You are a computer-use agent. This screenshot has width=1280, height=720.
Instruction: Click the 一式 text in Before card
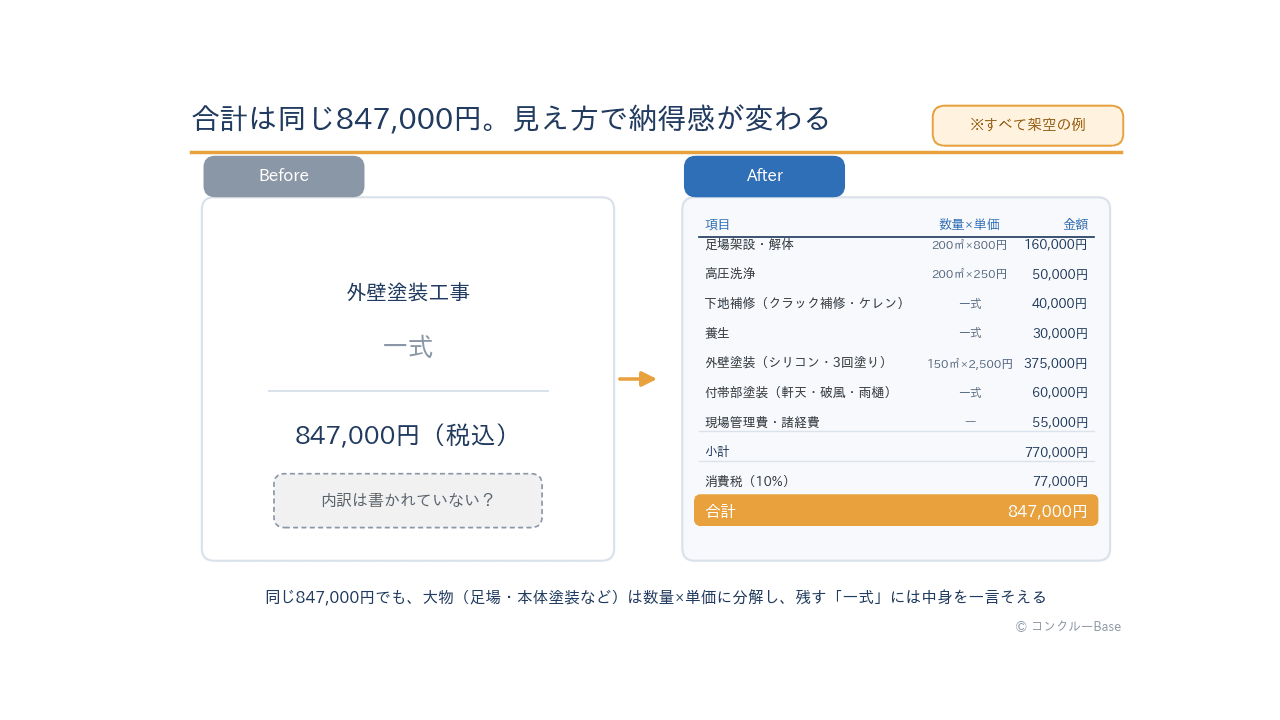[x=408, y=347]
